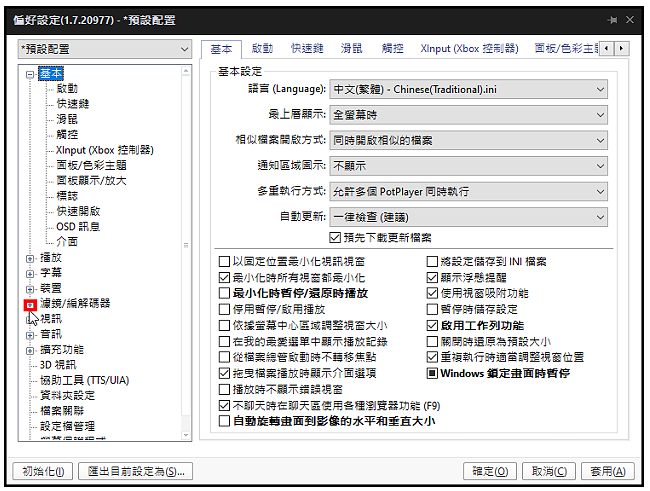Expand the 播放 tree node
The image size is (650, 491).
tap(30, 258)
